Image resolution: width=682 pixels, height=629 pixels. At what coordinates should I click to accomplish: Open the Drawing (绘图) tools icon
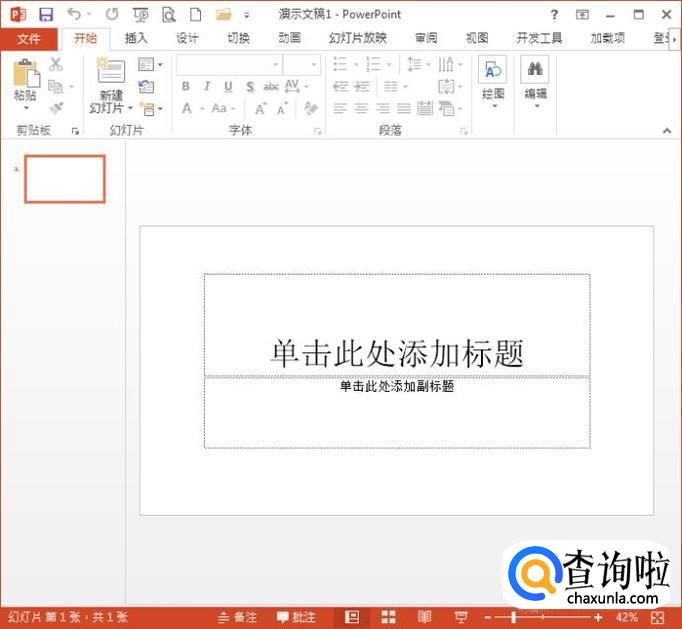pos(492,71)
